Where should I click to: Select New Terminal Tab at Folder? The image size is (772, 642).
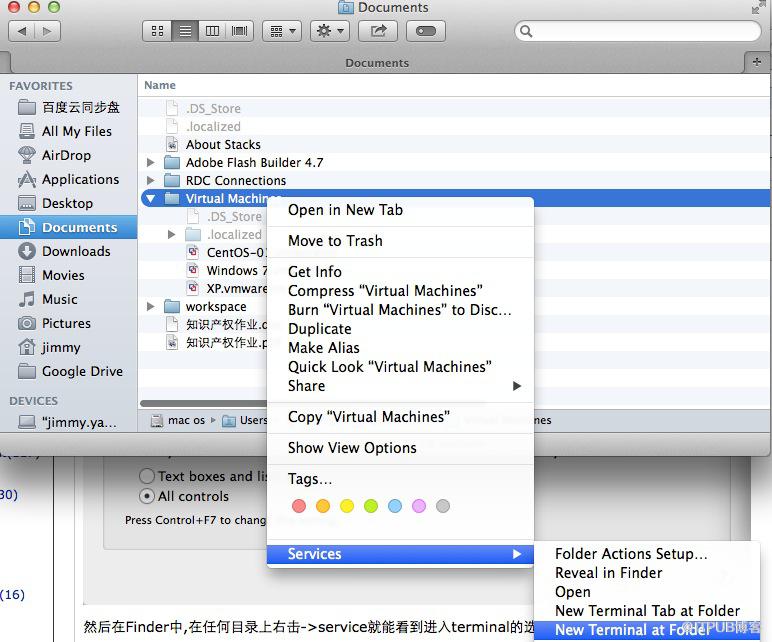pos(647,610)
